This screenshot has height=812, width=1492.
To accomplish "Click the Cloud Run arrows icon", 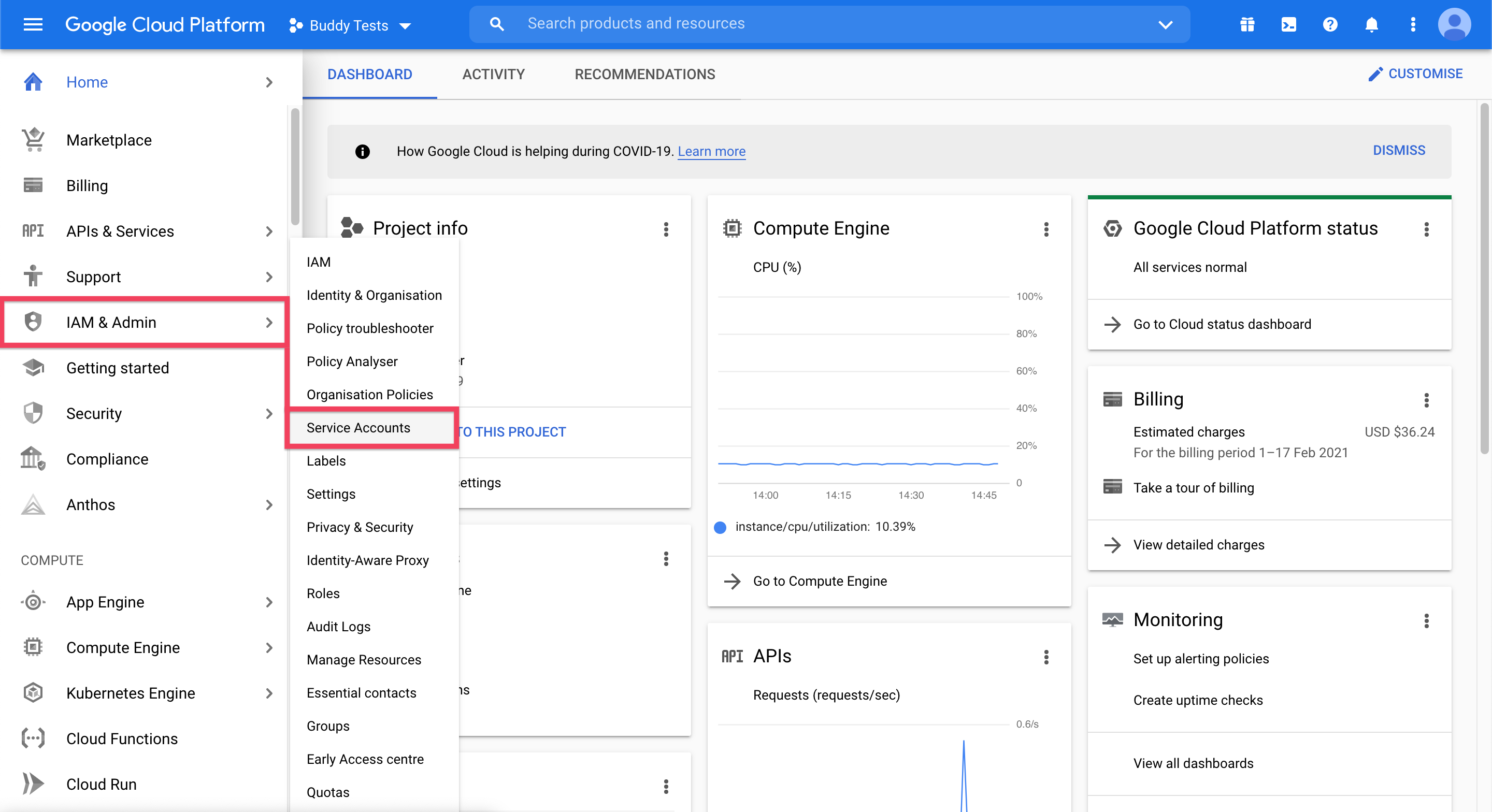I will 33,784.
